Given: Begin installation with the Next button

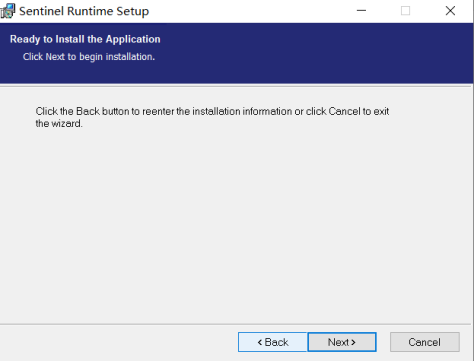Looking at the screenshot, I should pos(342,342).
